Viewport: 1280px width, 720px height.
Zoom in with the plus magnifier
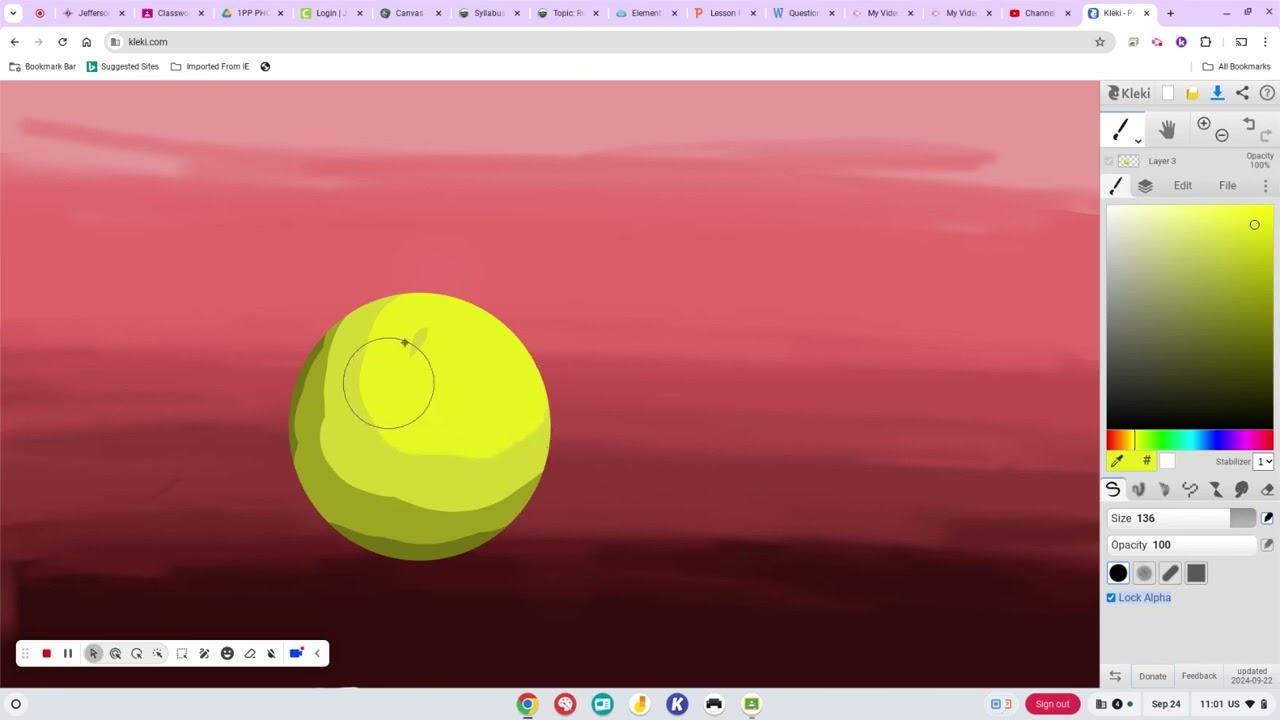coord(1204,123)
